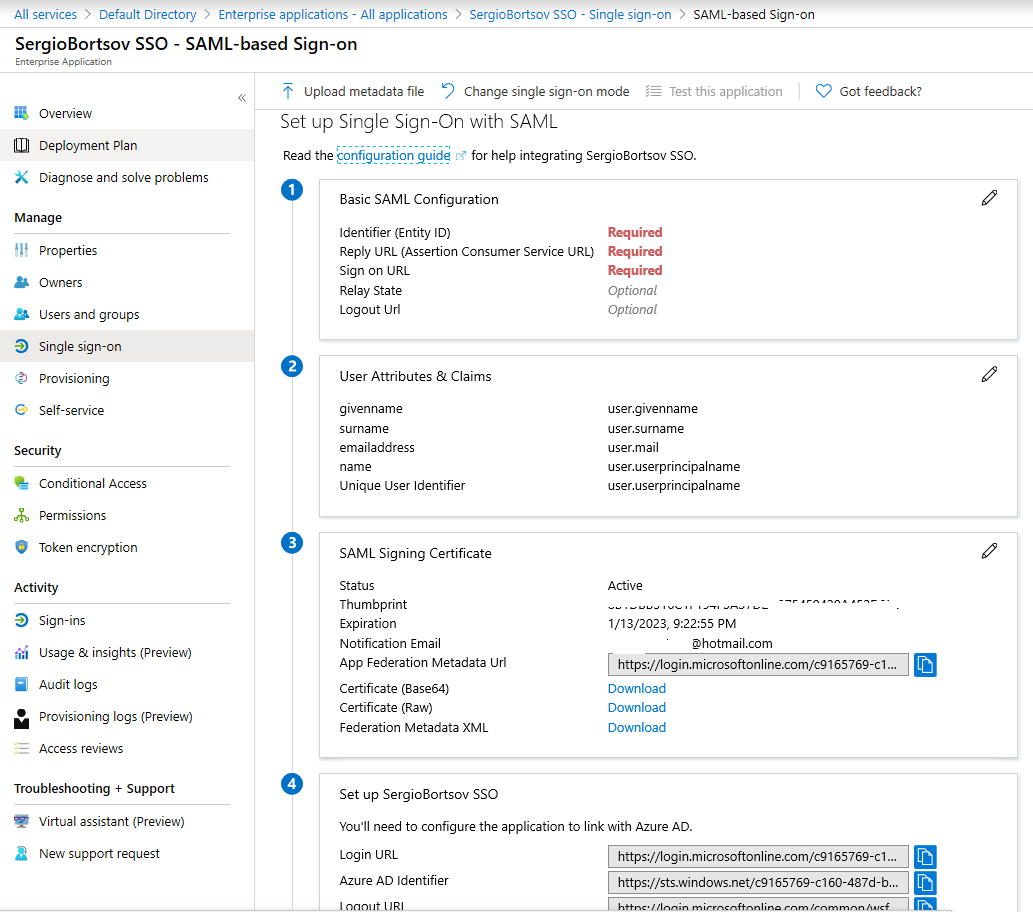The image size is (1033, 912).
Task: Edit the Basic SAML Configuration pencil icon
Action: pos(989,198)
